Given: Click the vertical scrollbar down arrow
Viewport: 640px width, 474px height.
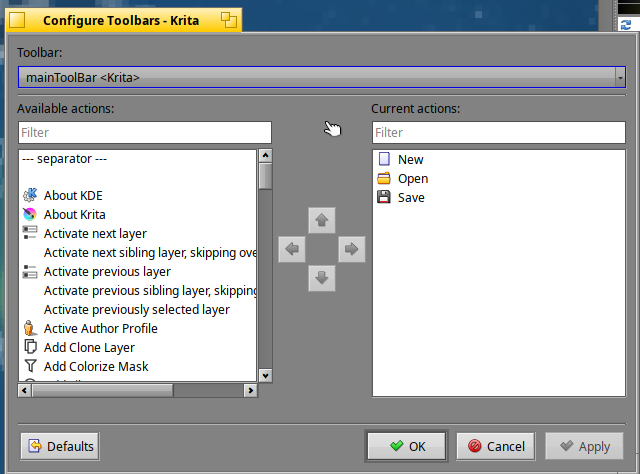Looking at the screenshot, I should (x=265, y=376).
